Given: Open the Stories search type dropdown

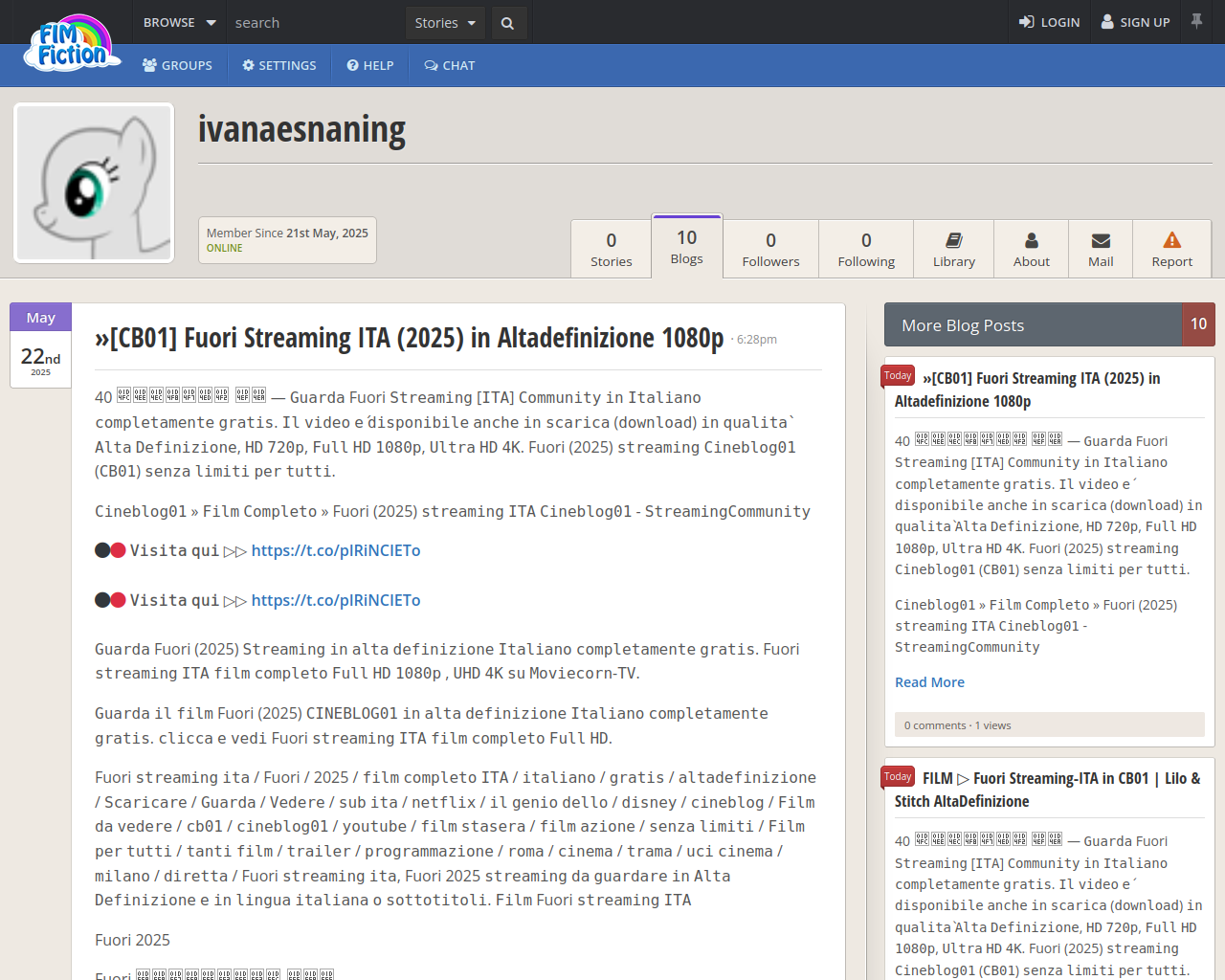Looking at the screenshot, I should 445,22.
